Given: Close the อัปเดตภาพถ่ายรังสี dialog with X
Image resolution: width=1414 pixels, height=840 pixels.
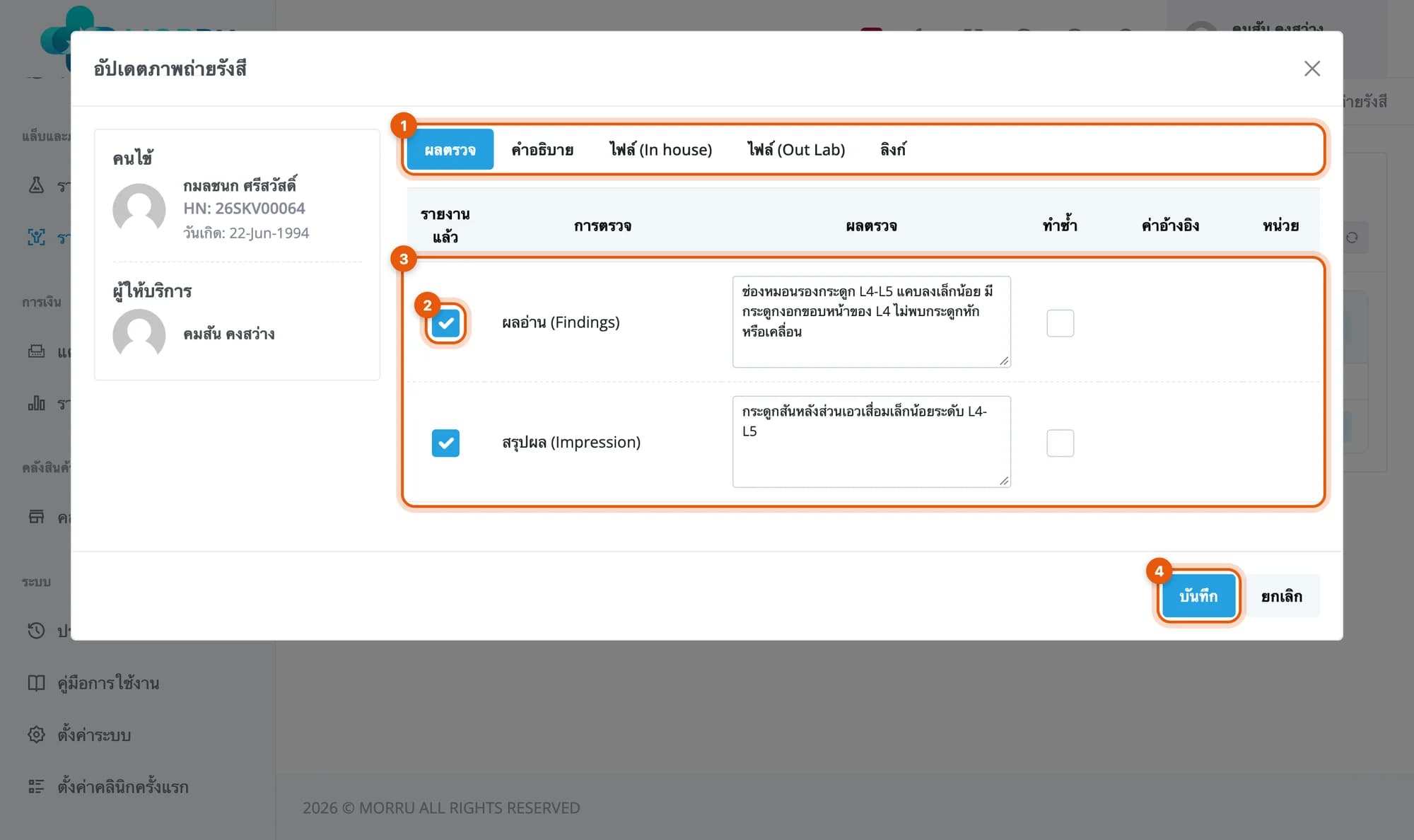Looking at the screenshot, I should (x=1312, y=69).
